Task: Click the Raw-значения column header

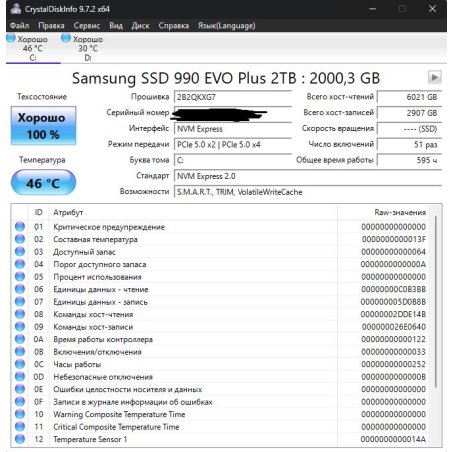Action: click(383, 212)
